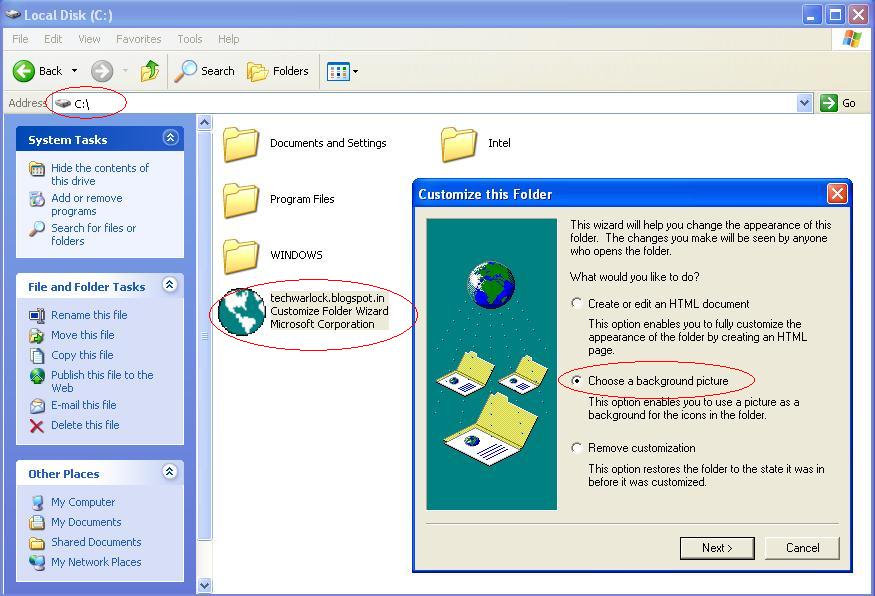
Task: Open the Favorites menu
Action: (x=138, y=39)
